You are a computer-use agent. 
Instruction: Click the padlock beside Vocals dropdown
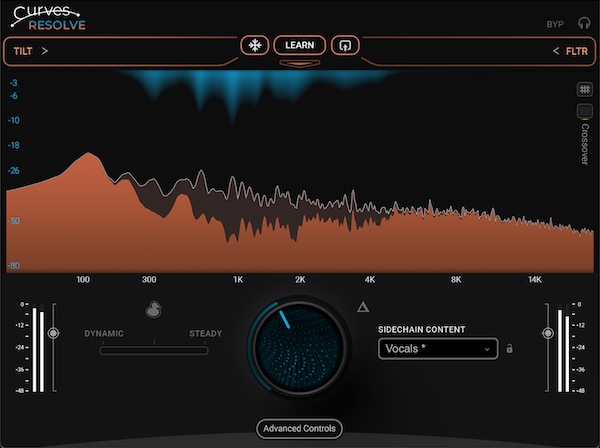coord(510,348)
